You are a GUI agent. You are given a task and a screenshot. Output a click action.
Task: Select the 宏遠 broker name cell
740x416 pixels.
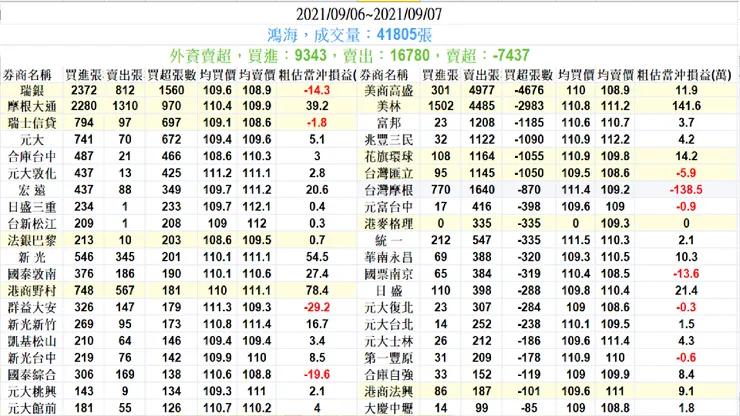coord(32,190)
